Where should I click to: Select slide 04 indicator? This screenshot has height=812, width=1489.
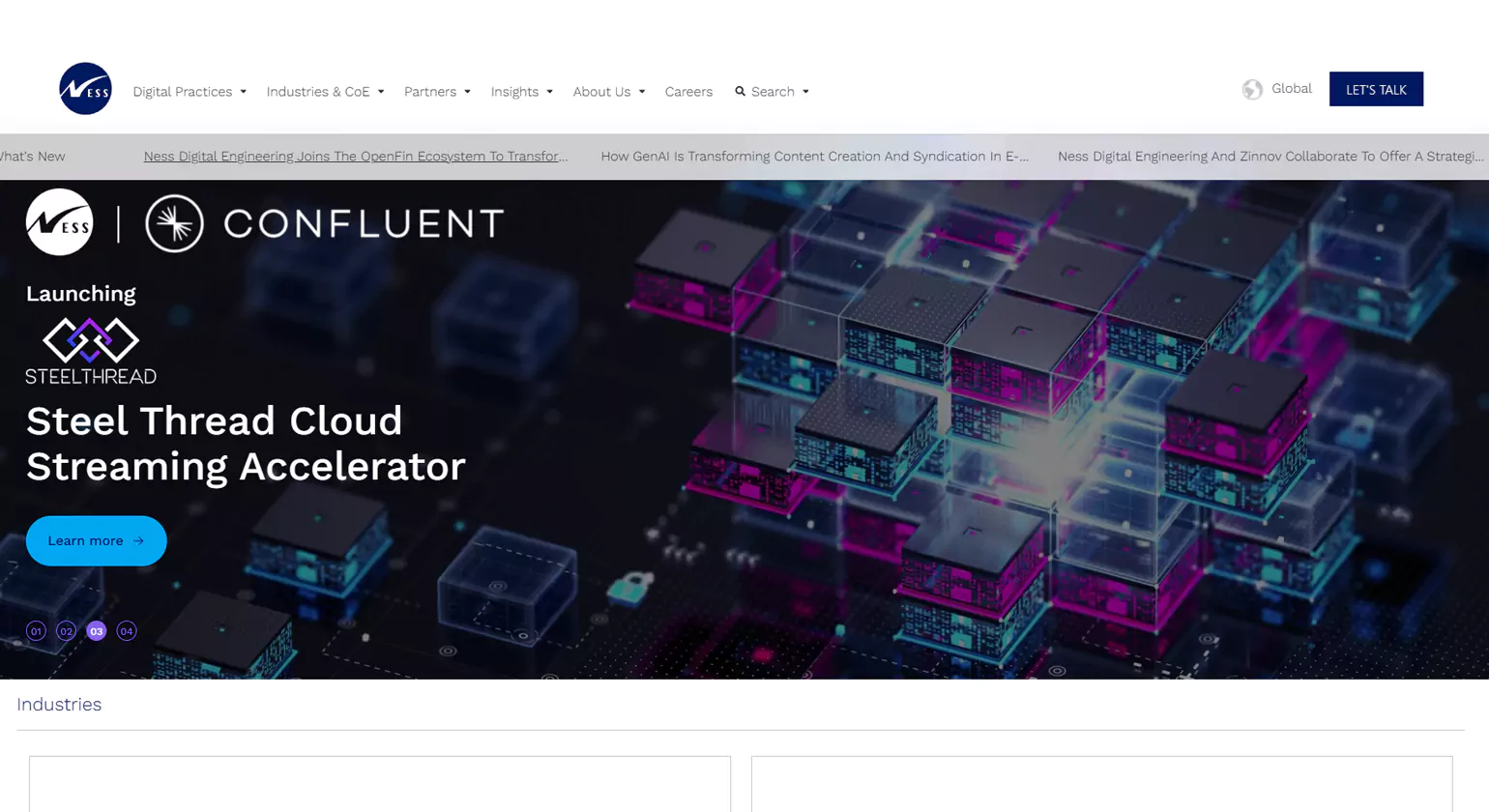(x=127, y=631)
